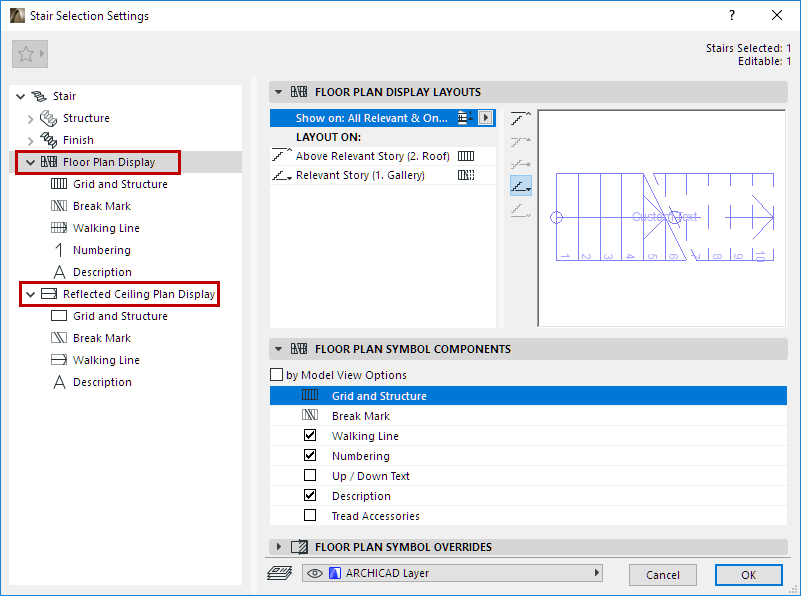The height and width of the screenshot is (596, 801).
Task: Close the Stair Selection Settings dialog
Action: pos(776,15)
